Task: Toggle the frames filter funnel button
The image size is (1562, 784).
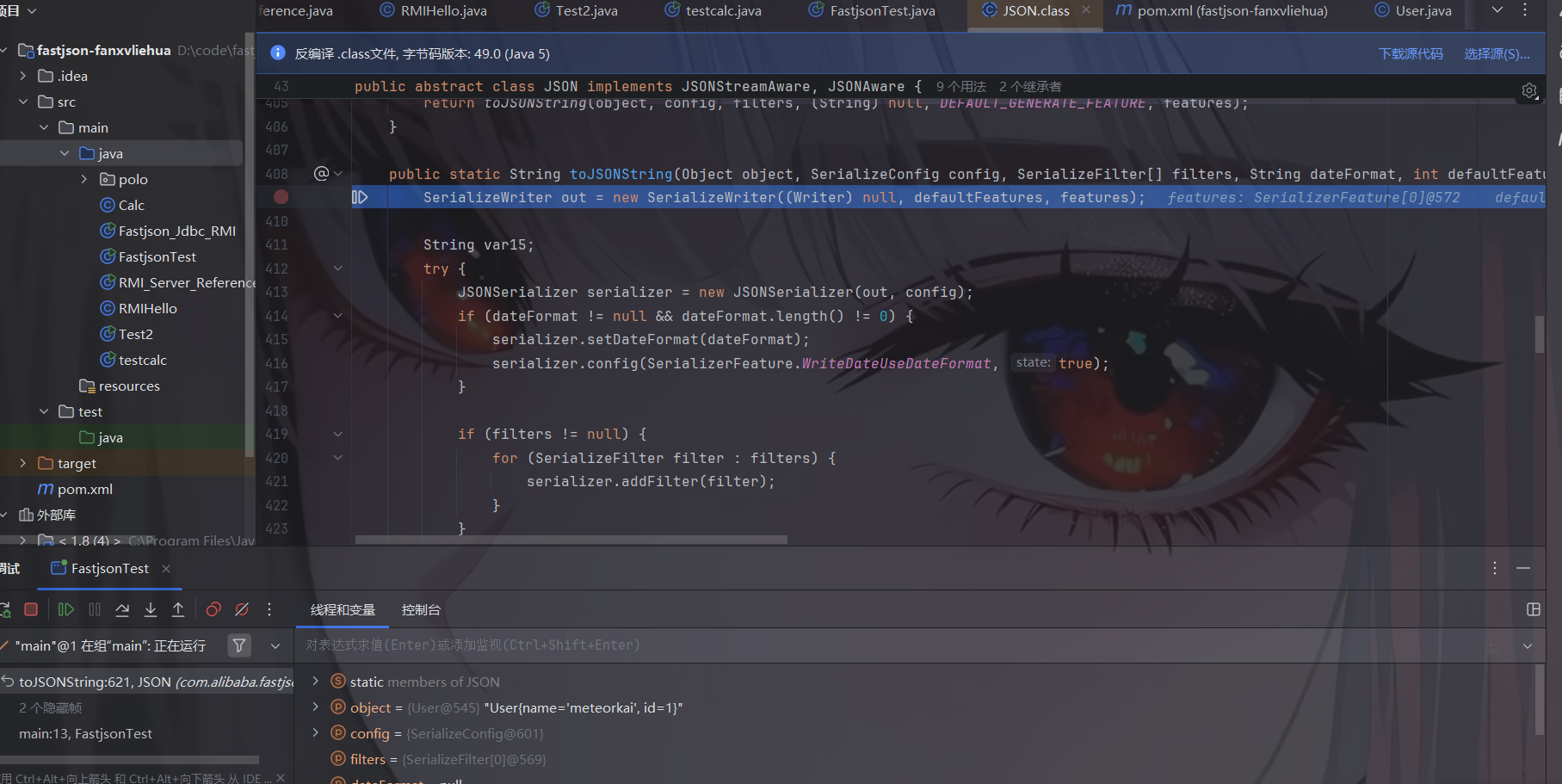Action: click(239, 645)
